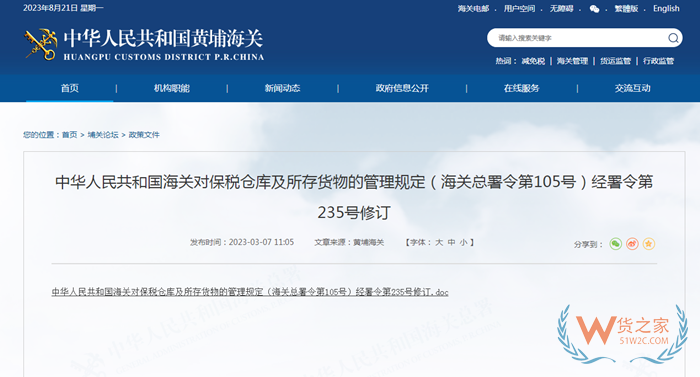Click date 2023年8月21日 星期一
The width and height of the screenshot is (700, 377).
click(x=63, y=8)
